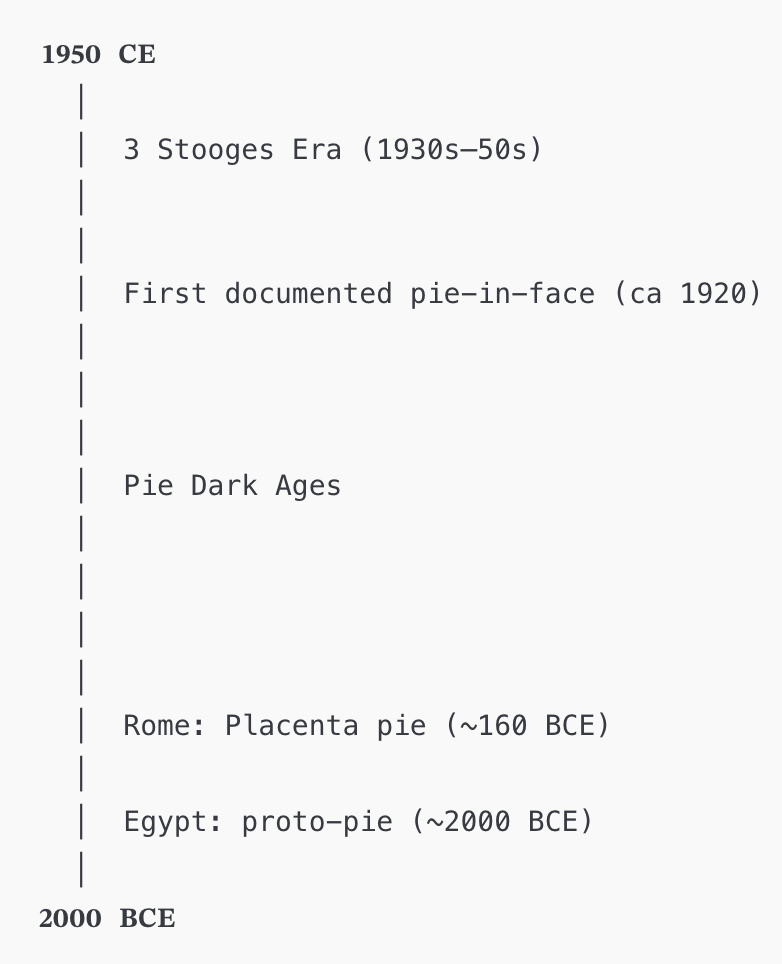Image resolution: width=782 pixels, height=964 pixels.
Task: Select the "3 Stooges Era" entry text
Action: point(232,150)
